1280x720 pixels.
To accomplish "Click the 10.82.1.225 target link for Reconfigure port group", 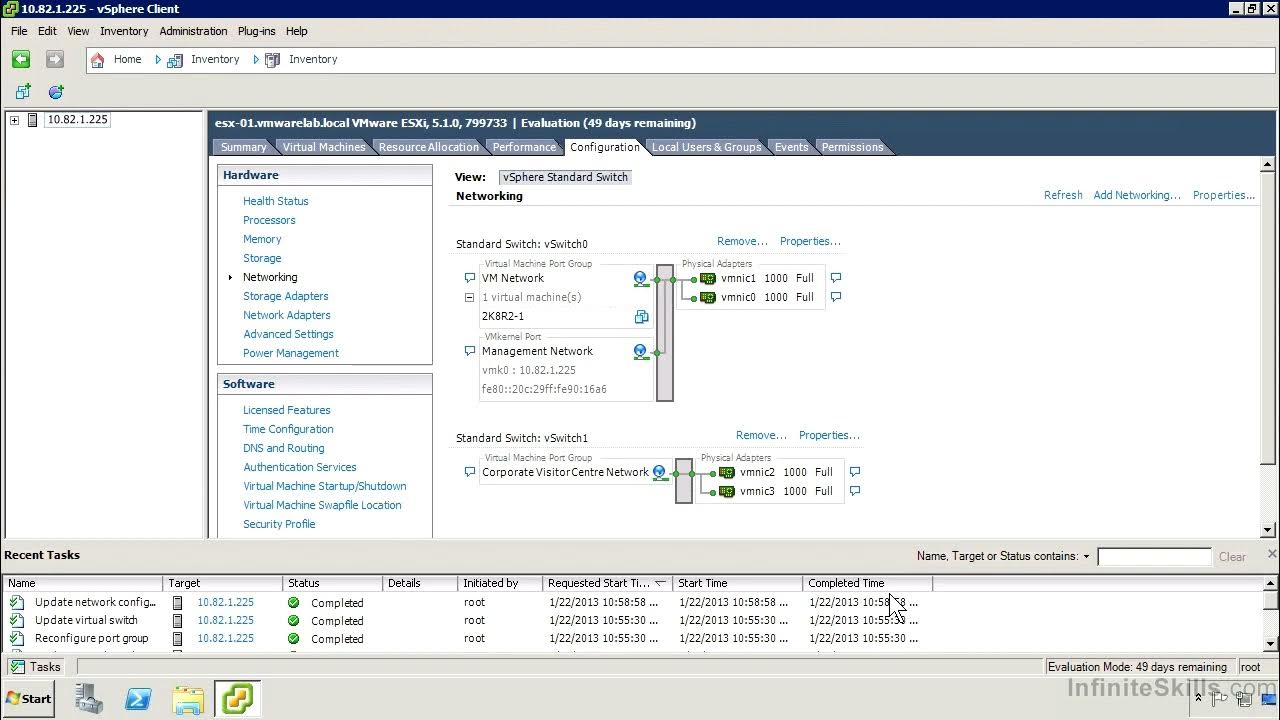I will (x=225, y=639).
